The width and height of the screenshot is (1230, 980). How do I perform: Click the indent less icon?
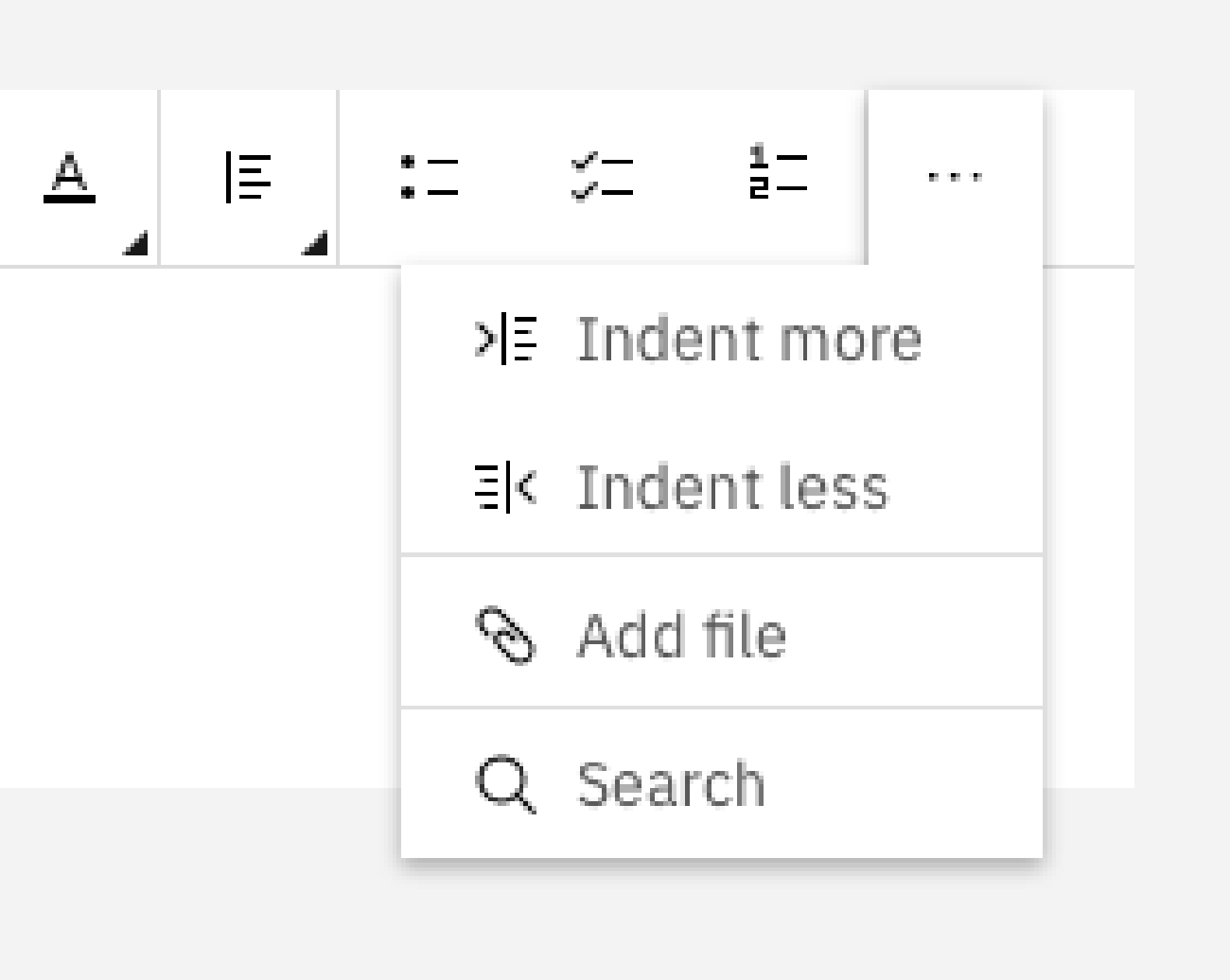(504, 487)
